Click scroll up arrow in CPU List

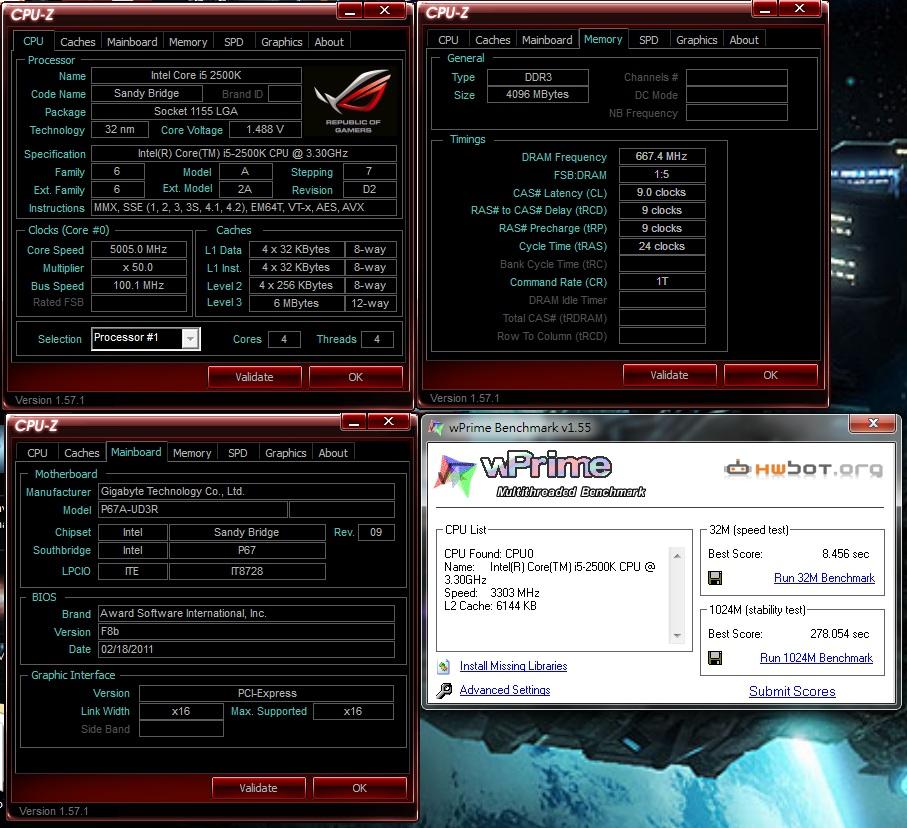pyautogui.click(x=677, y=556)
